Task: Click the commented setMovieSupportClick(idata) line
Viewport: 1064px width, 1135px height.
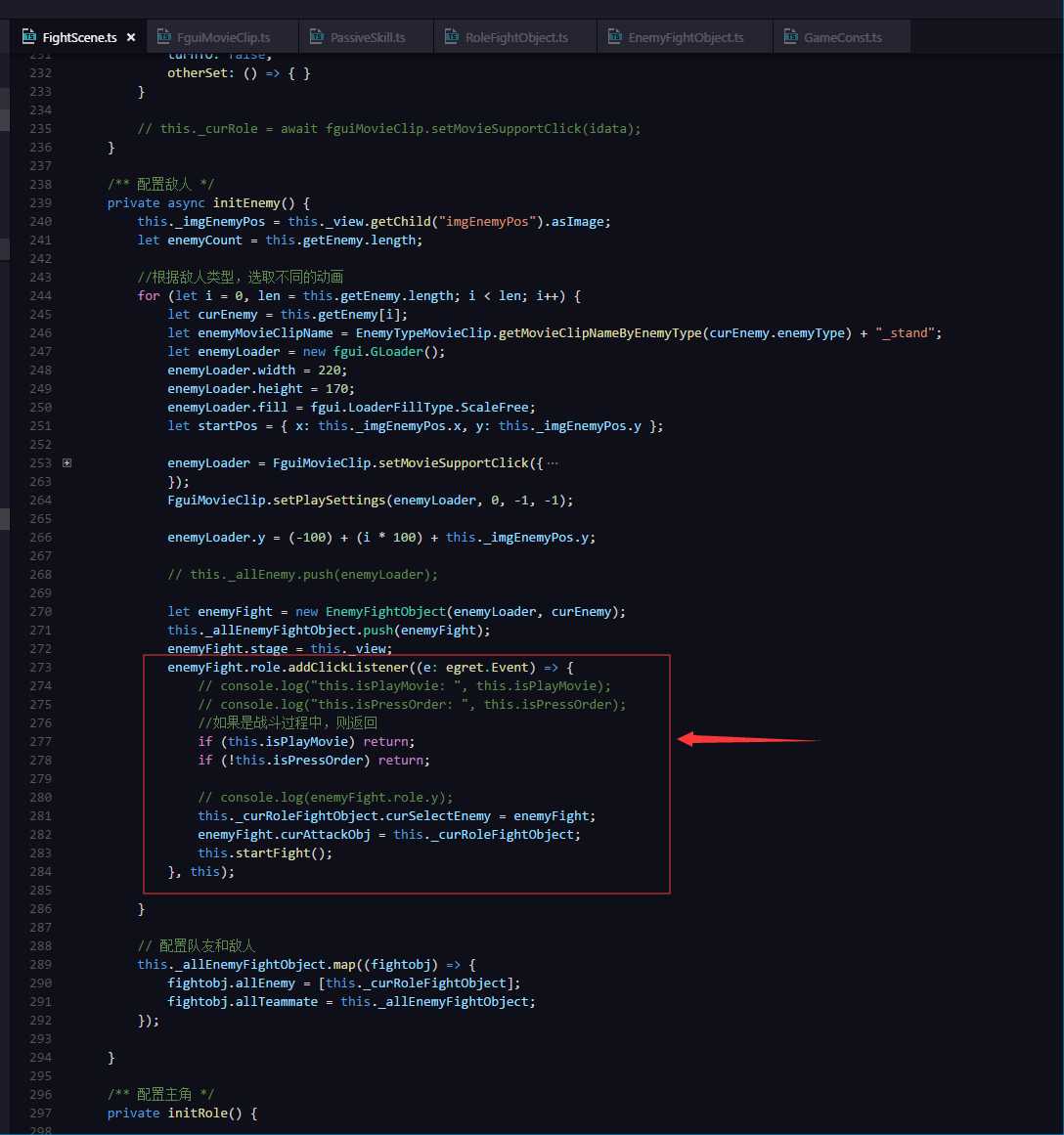Action: click(389, 129)
